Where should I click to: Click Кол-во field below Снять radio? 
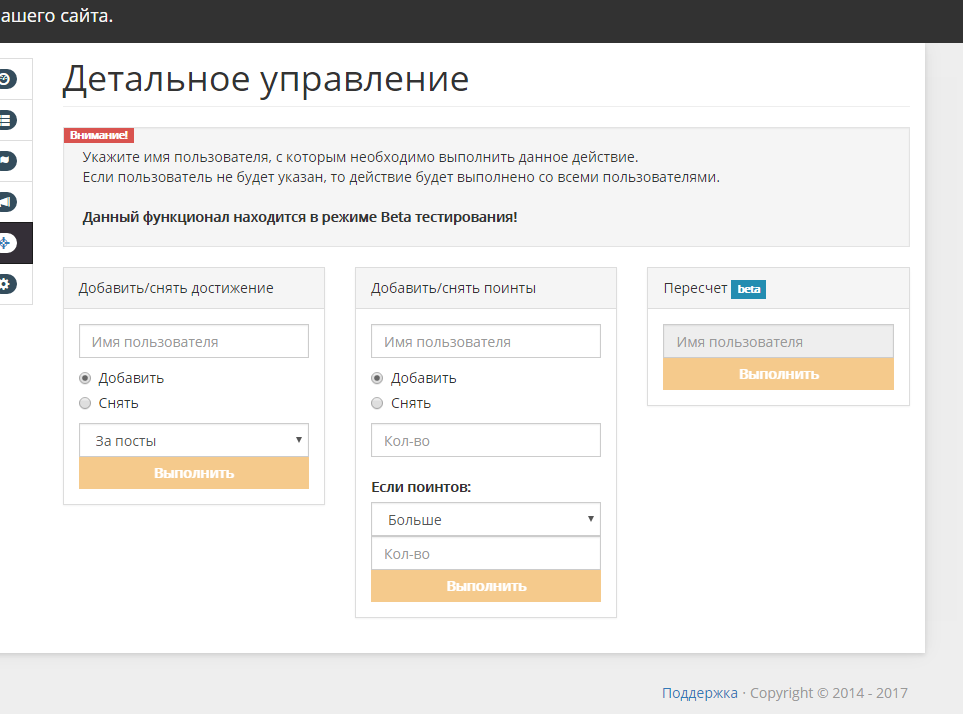tap(486, 440)
